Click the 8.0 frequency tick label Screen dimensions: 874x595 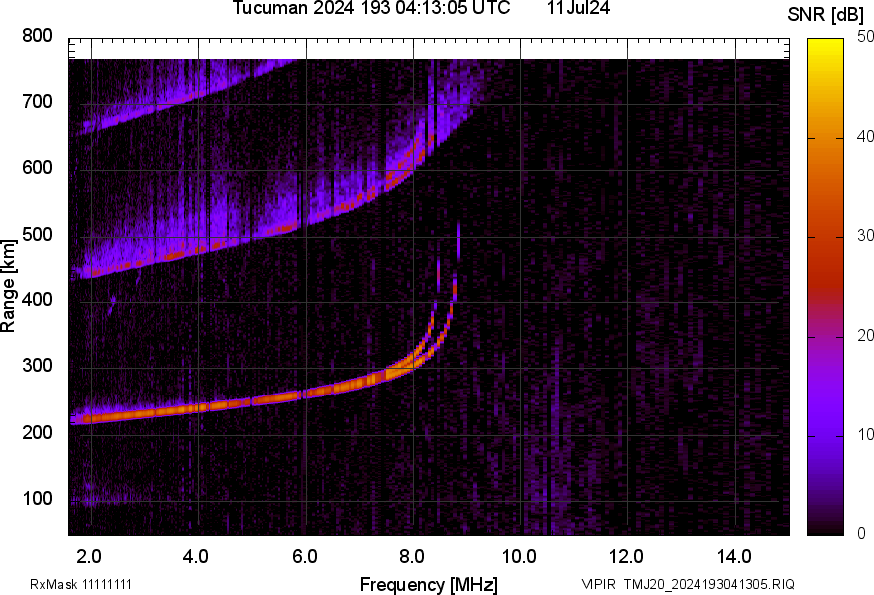413,556
